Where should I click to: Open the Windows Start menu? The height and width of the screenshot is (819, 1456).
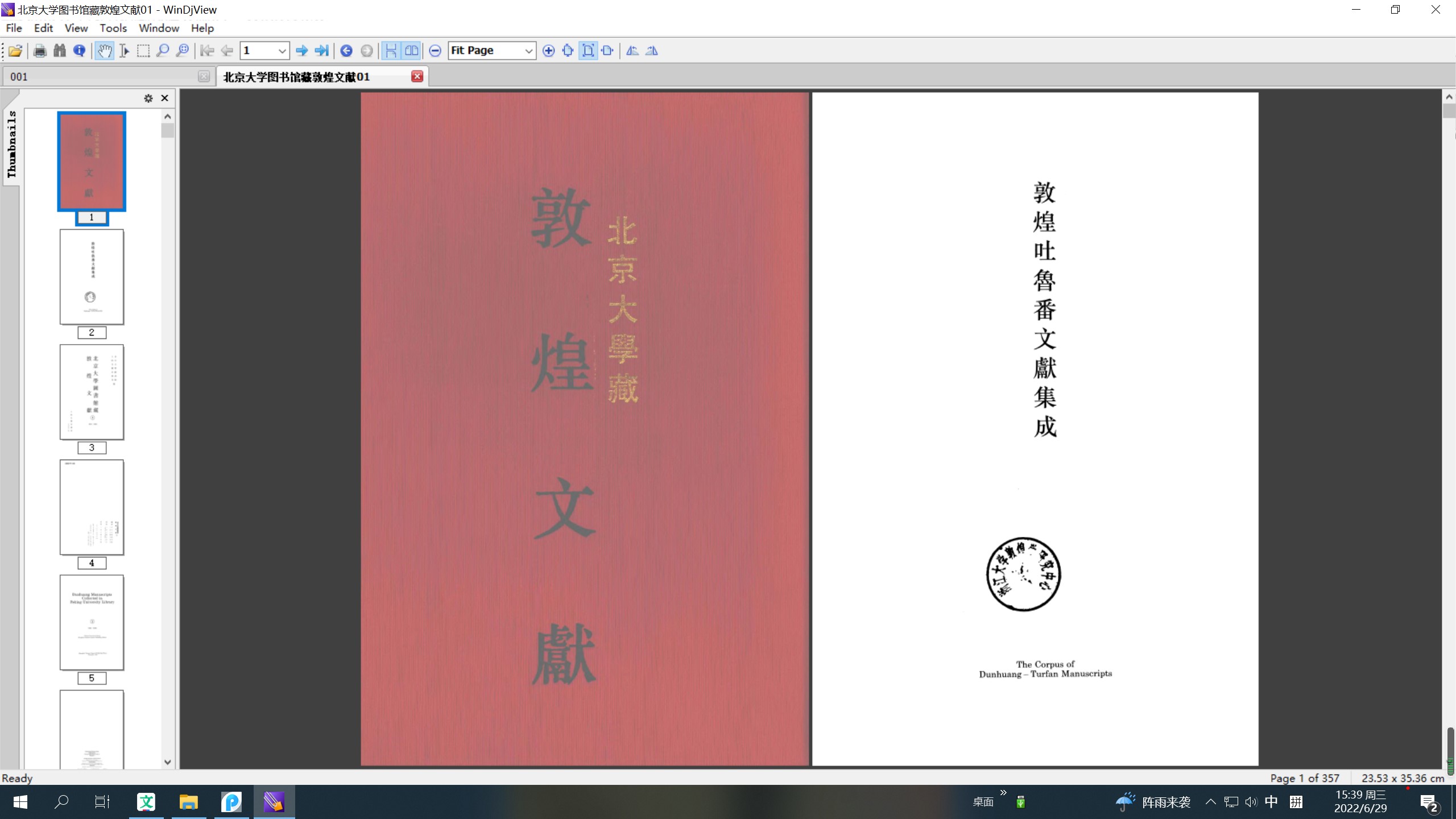pyautogui.click(x=20, y=802)
